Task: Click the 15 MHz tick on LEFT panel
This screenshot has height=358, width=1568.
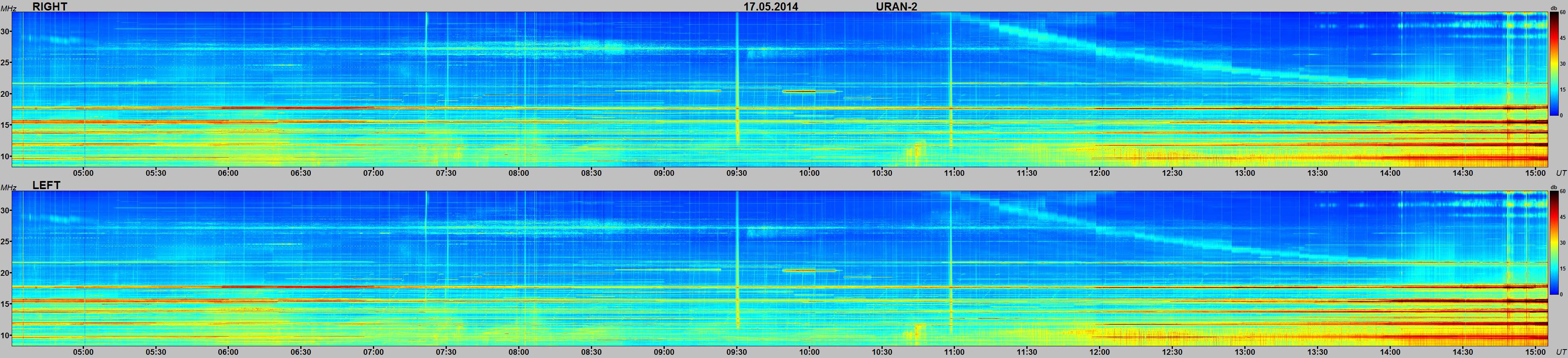Action: (5, 304)
